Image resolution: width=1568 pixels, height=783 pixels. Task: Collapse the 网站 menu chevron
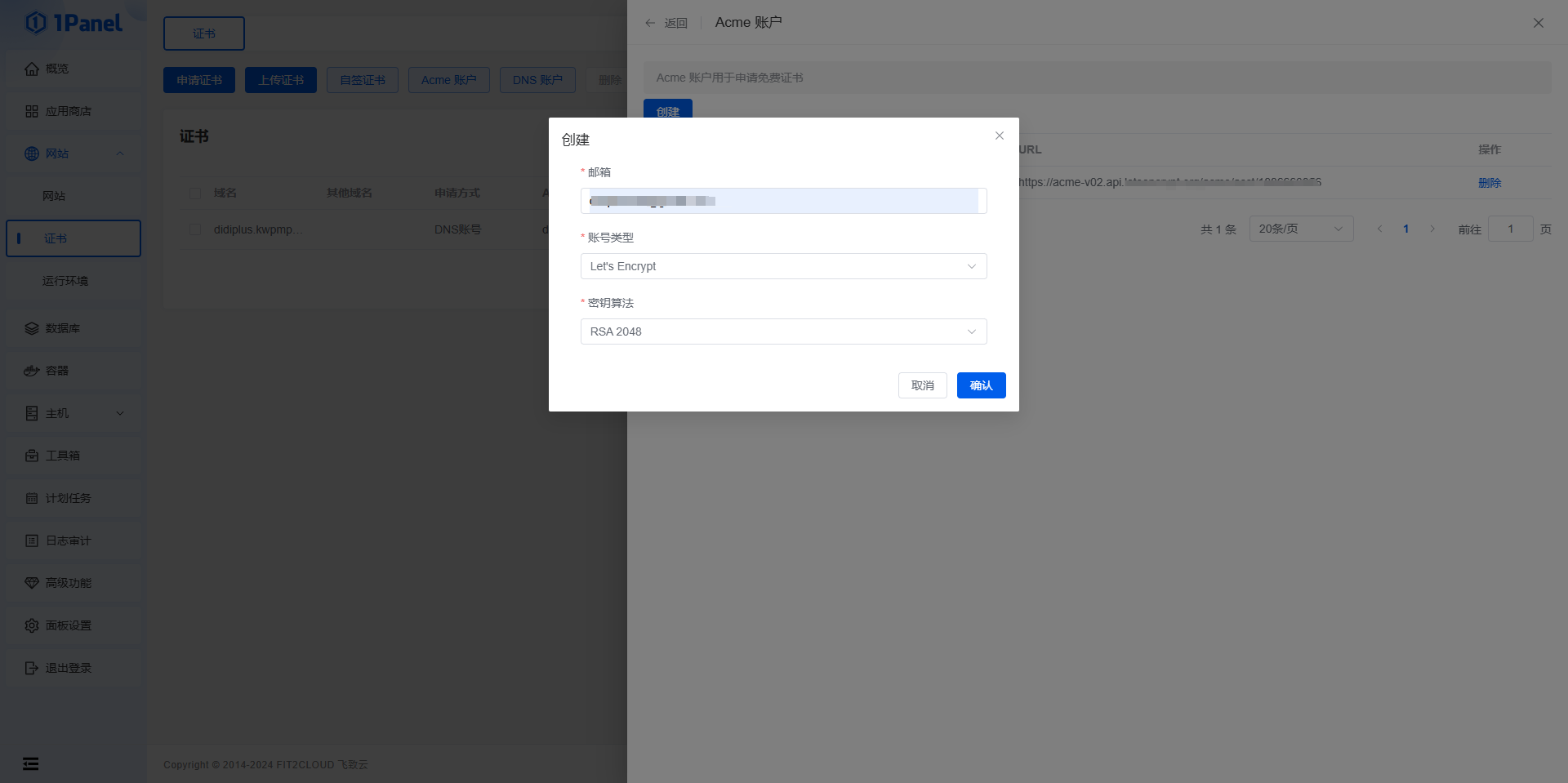point(120,153)
